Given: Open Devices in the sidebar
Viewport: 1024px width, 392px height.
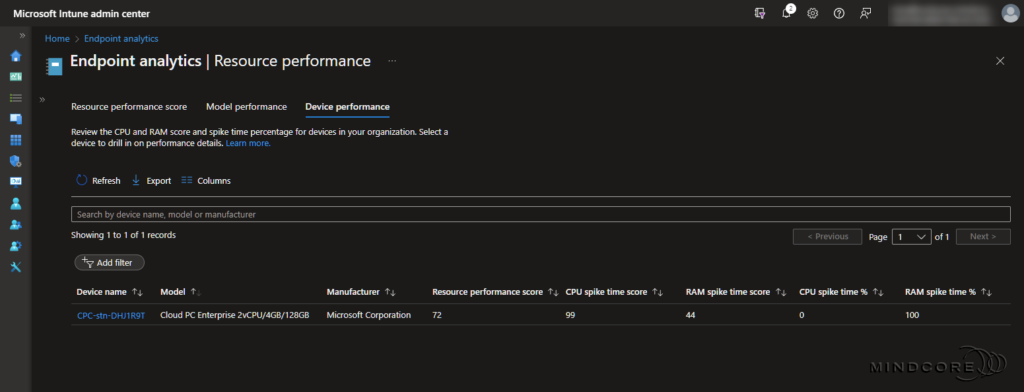Looking at the screenshot, I should pyautogui.click(x=16, y=119).
